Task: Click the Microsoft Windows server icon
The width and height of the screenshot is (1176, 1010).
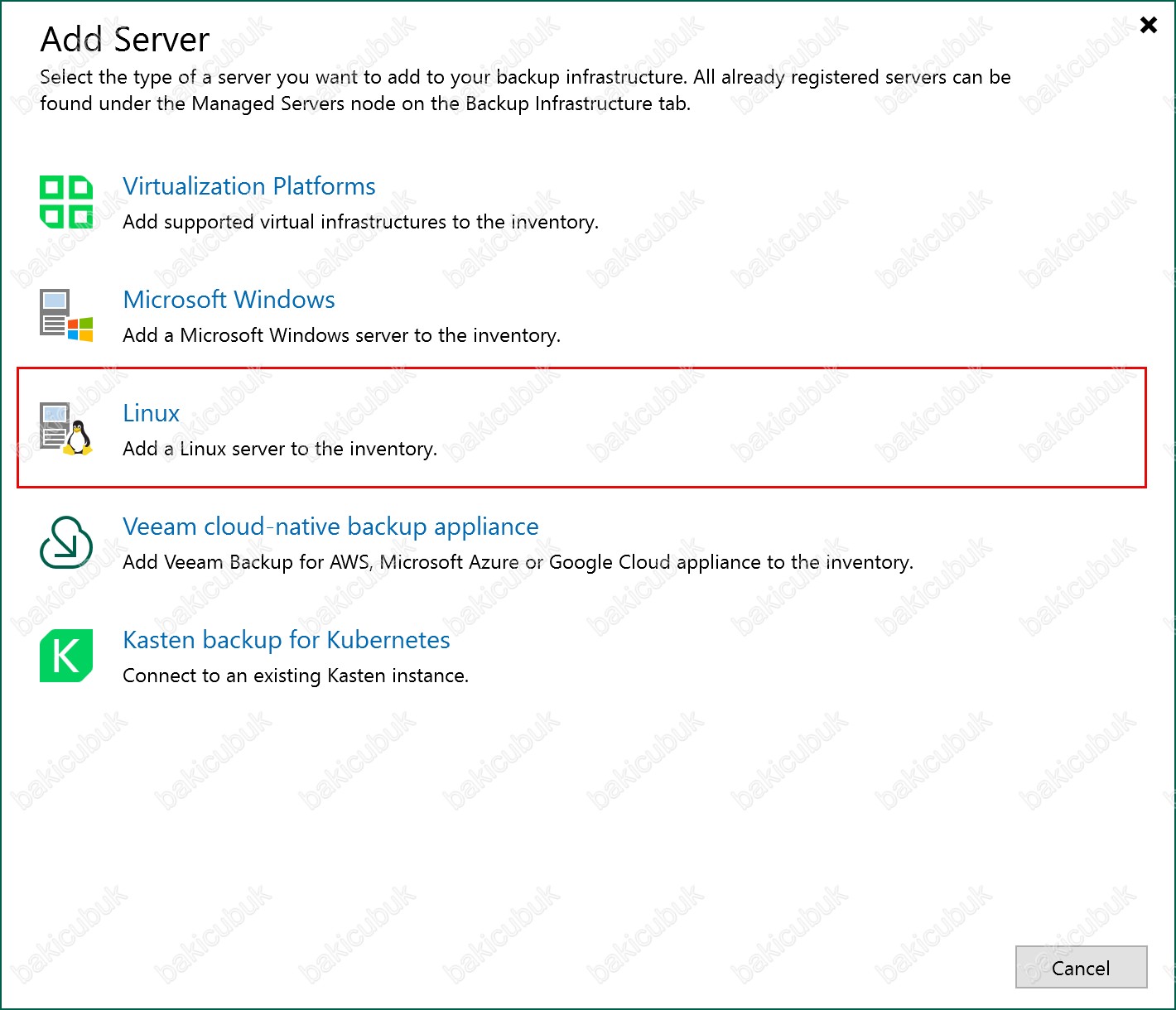Action: 66,315
